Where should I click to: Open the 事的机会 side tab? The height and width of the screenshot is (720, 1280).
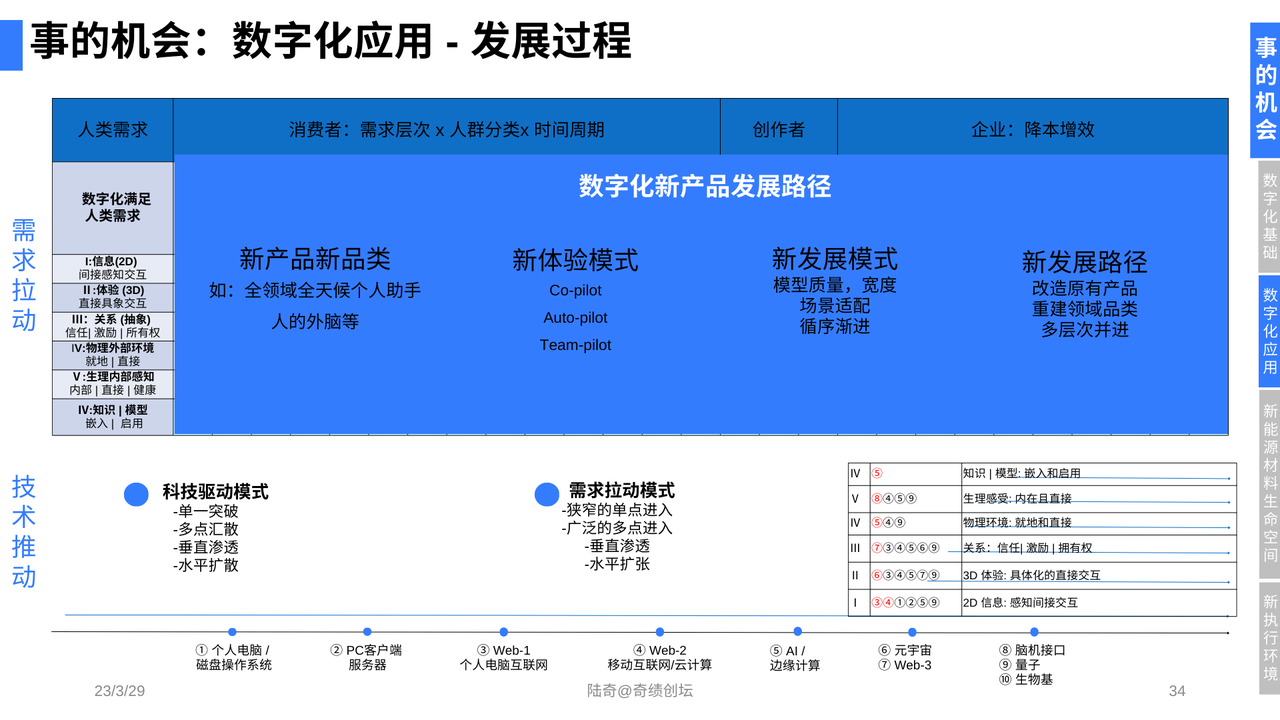click(1265, 90)
